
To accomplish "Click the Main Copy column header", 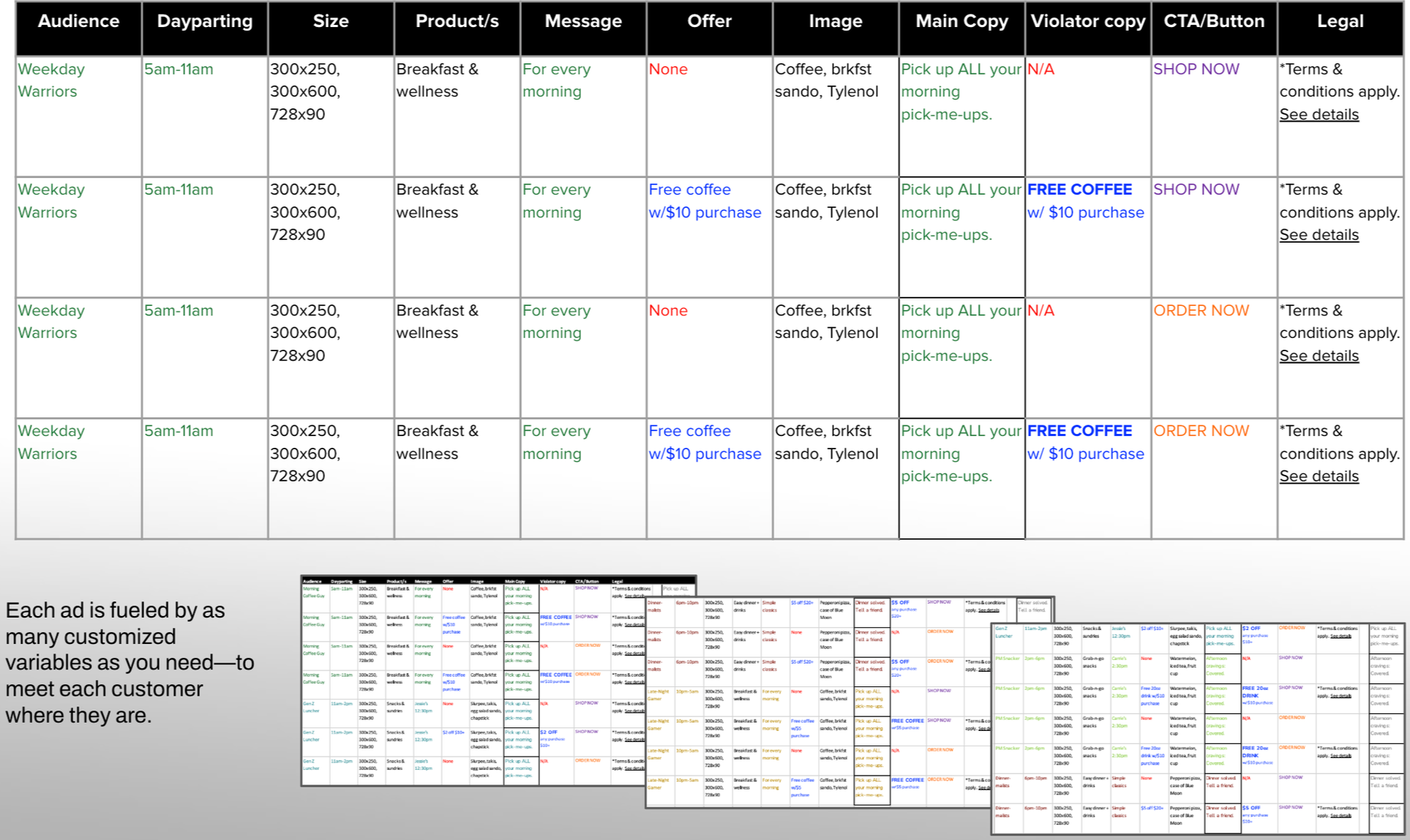I will tap(961, 22).
